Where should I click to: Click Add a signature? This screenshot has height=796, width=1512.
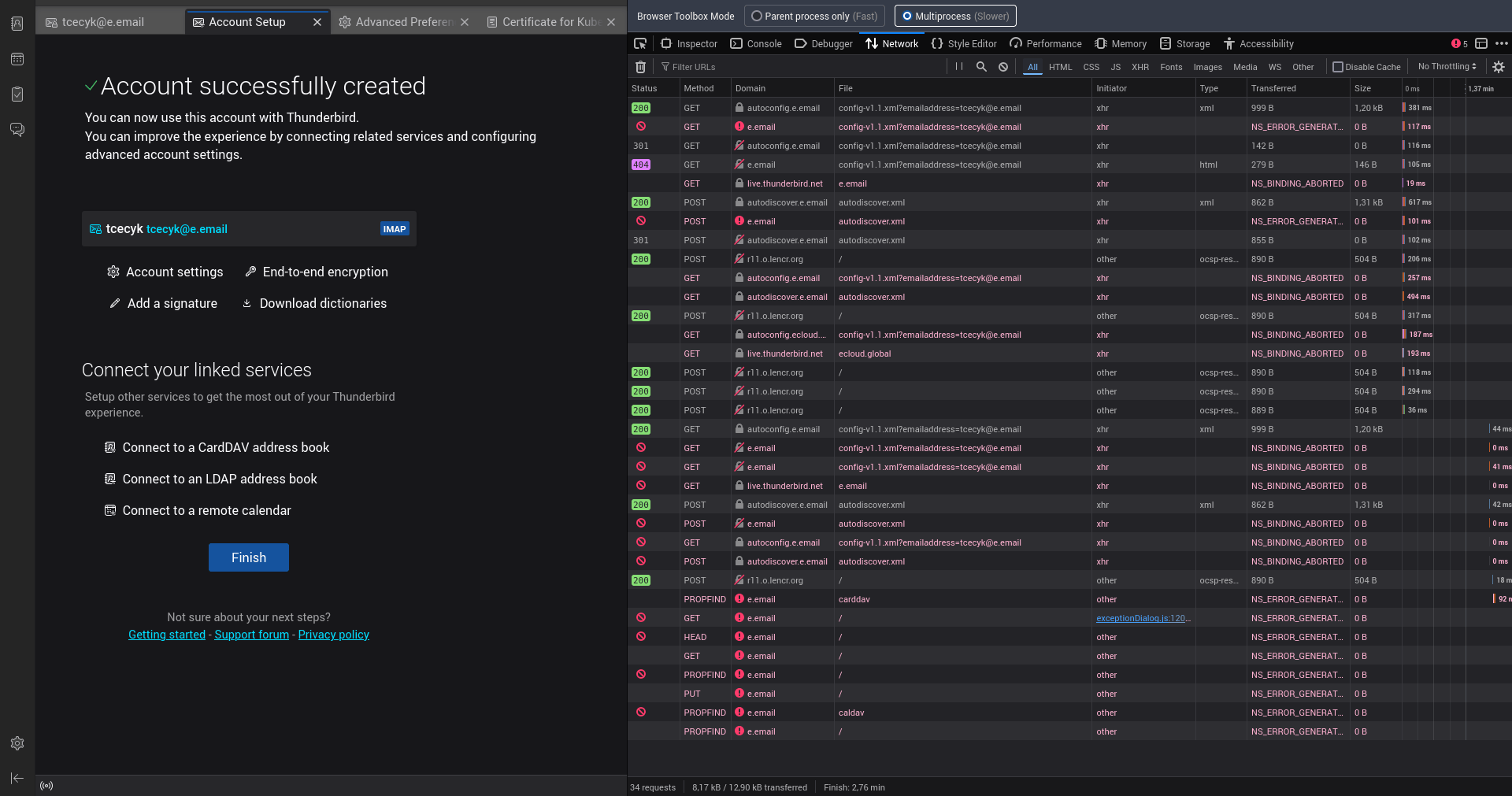click(x=163, y=303)
